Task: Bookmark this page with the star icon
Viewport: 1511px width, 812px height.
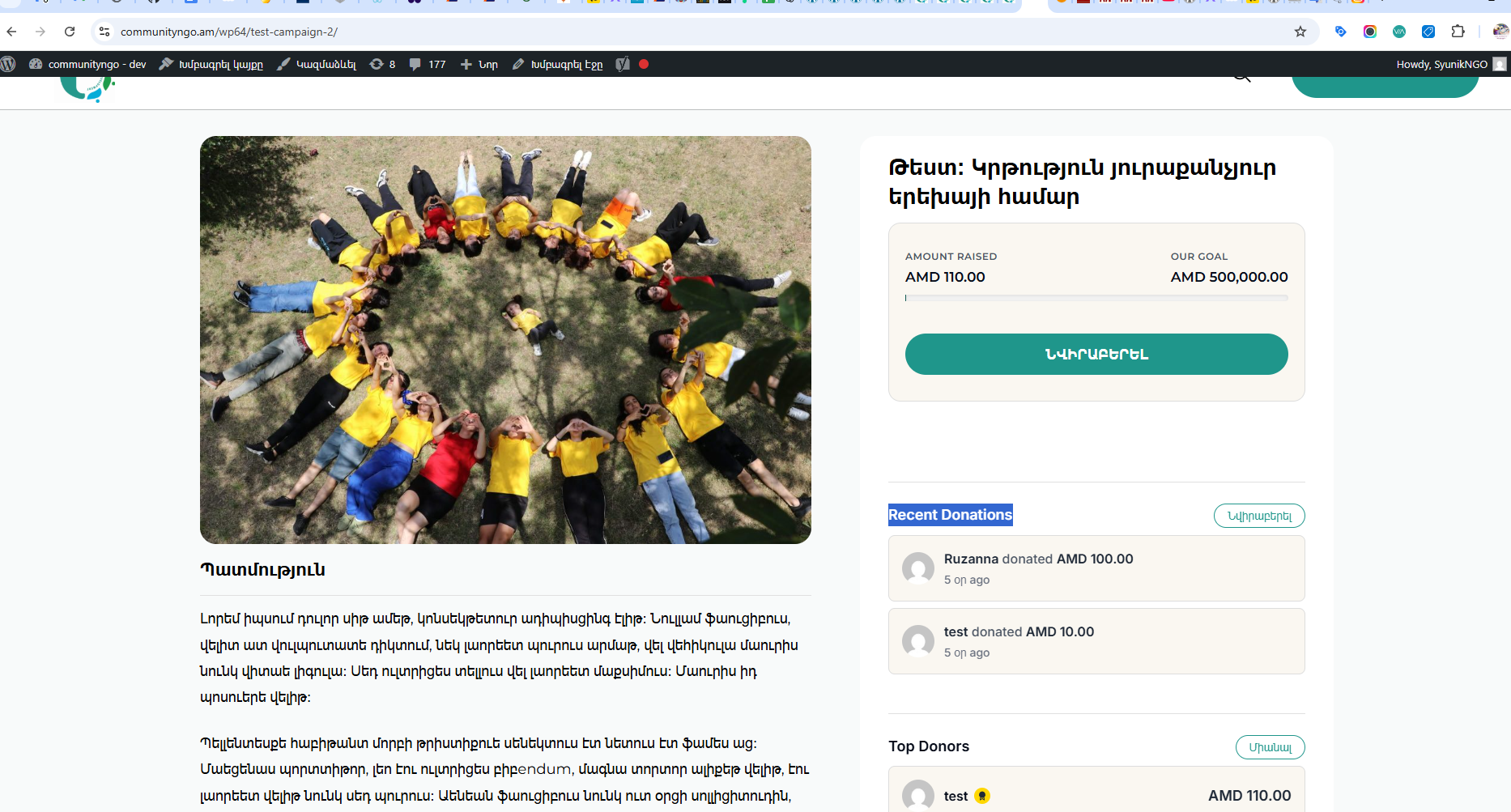Action: (x=1300, y=32)
